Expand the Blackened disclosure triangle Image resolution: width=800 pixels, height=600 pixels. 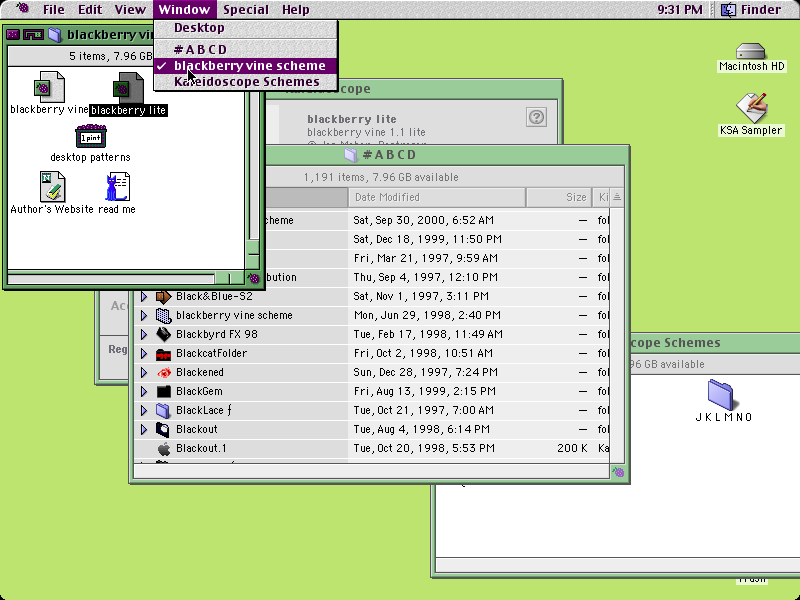coord(144,373)
